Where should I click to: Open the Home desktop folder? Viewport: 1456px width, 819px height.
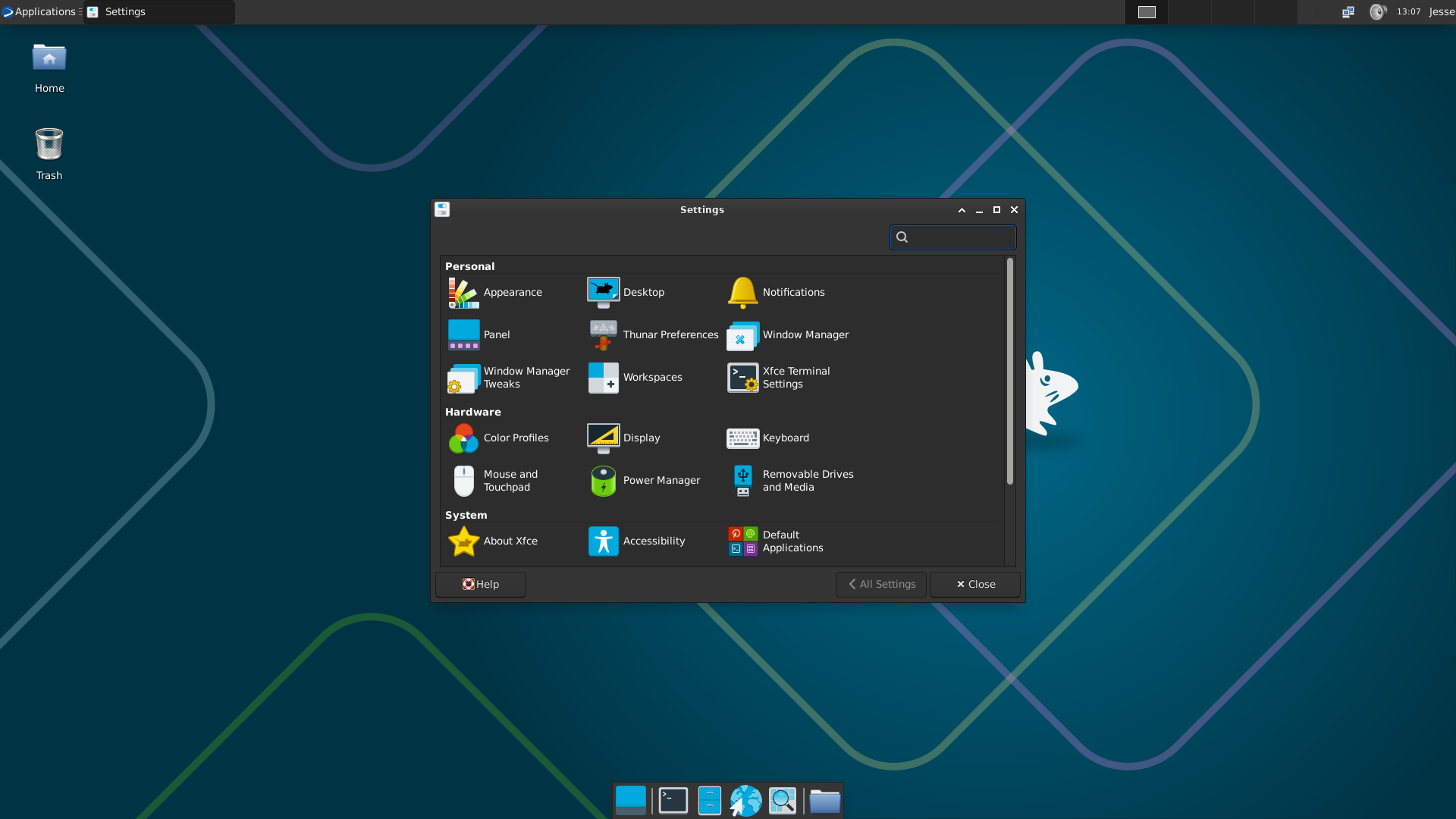[49, 68]
